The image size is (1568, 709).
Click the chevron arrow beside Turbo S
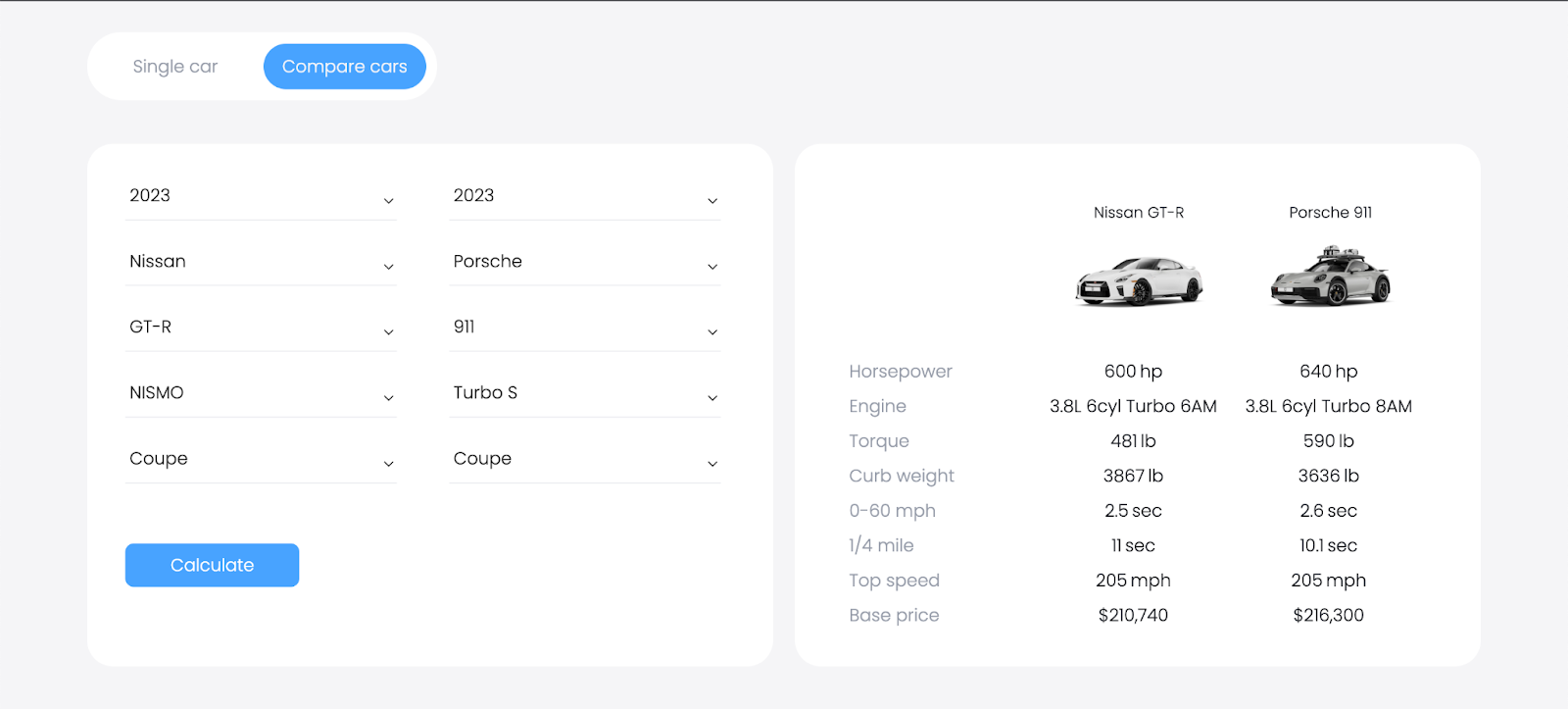[x=712, y=398]
